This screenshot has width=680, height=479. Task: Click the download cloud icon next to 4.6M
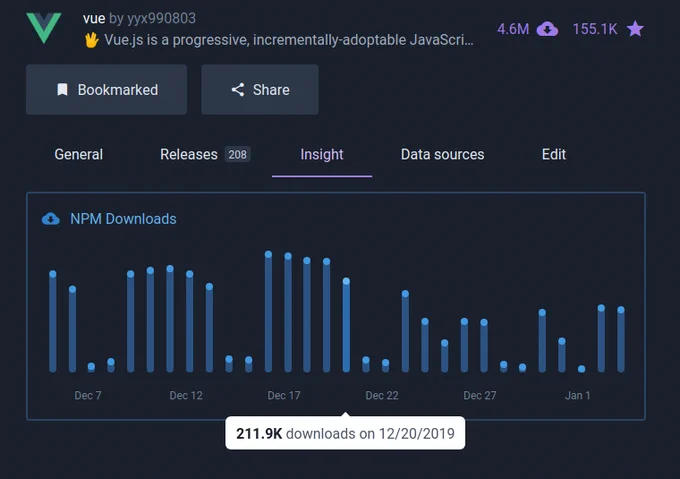coord(547,29)
